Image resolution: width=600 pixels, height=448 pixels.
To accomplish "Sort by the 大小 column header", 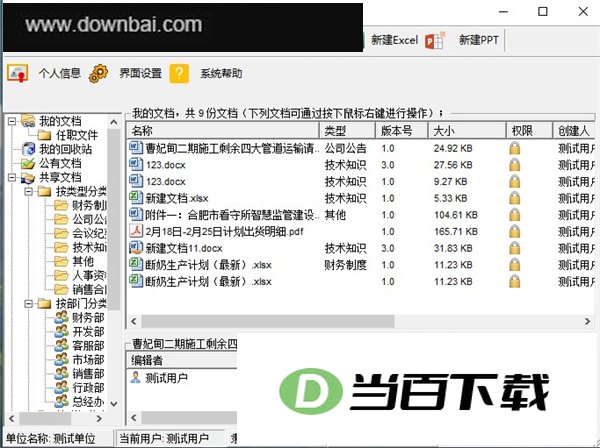I will (x=467, y=131).
